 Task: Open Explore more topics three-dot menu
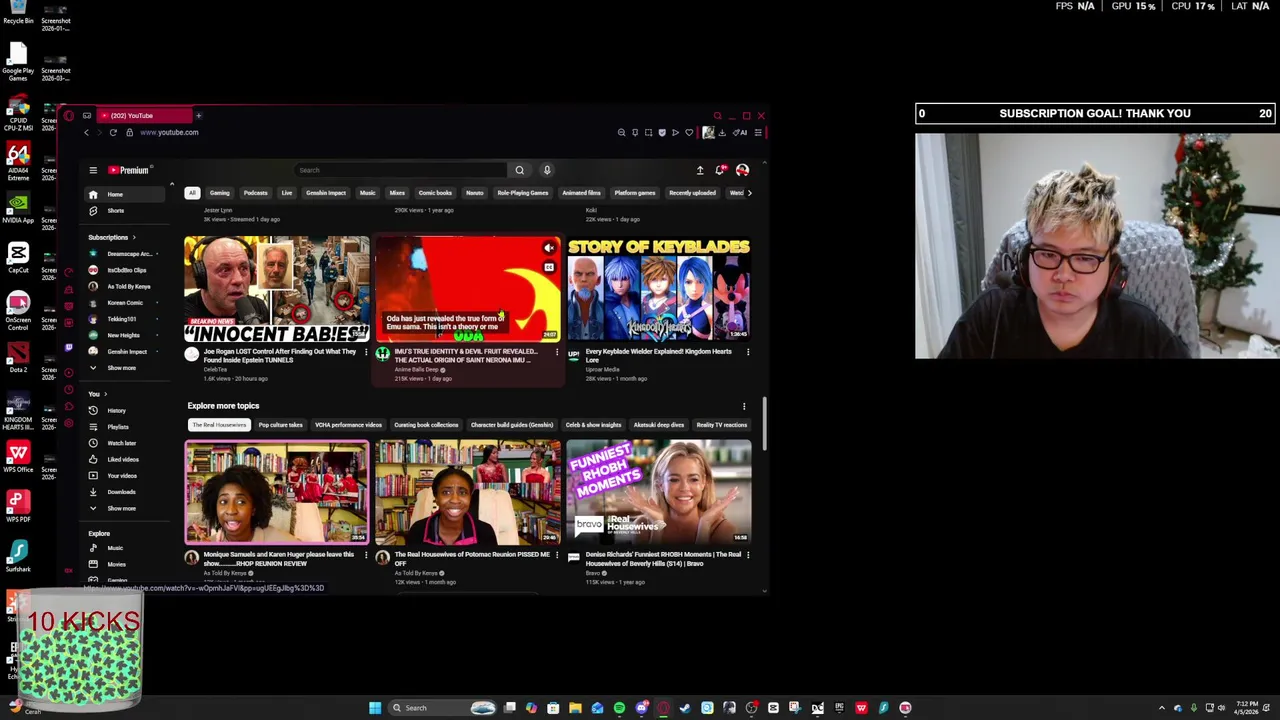[744, 406]
